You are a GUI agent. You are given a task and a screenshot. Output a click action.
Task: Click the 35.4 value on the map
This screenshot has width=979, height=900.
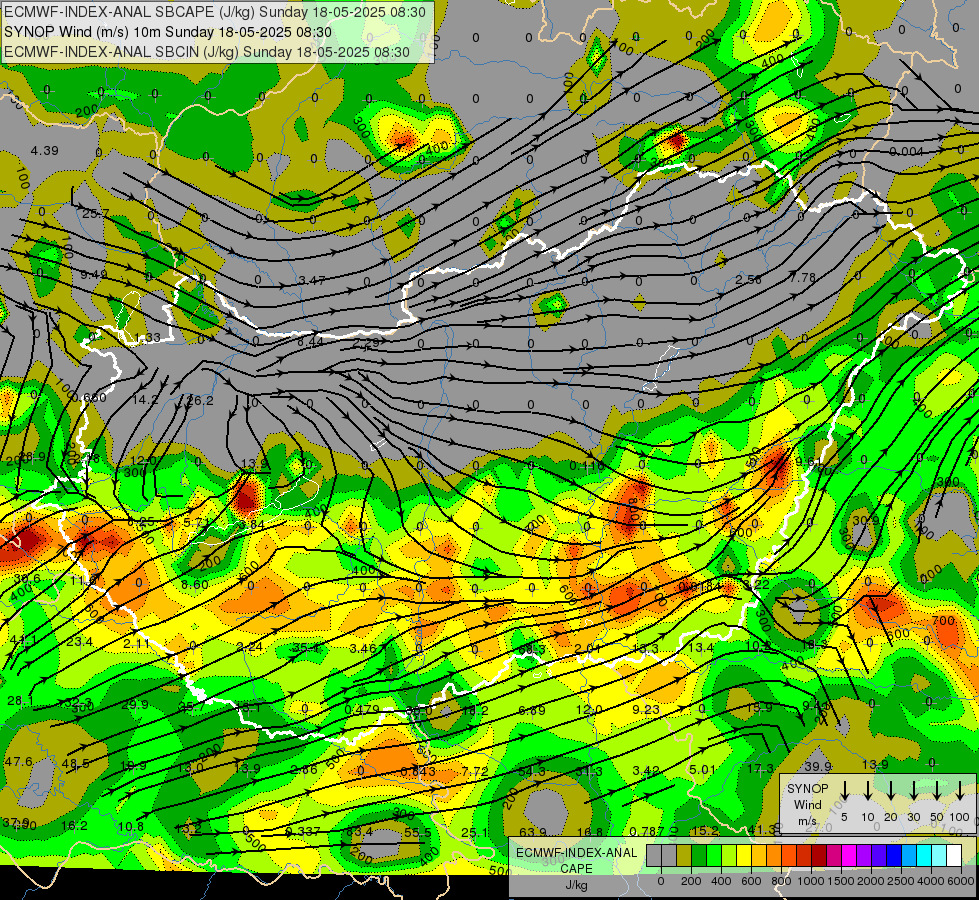[306, 647]
